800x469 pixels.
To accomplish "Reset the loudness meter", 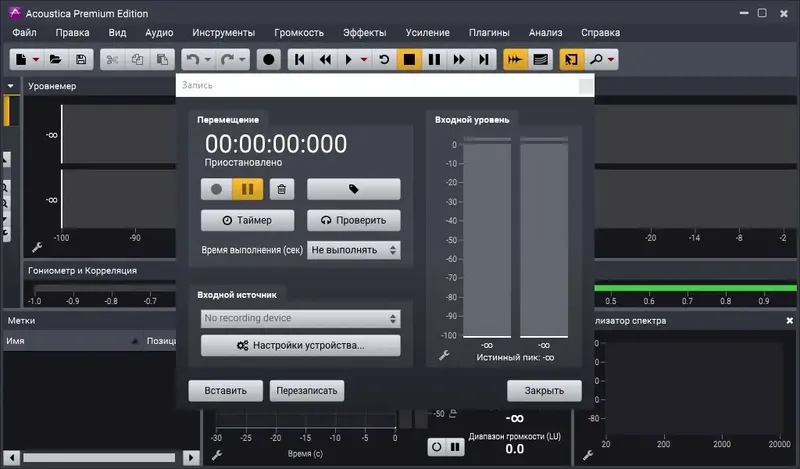I will pos(437,447).
